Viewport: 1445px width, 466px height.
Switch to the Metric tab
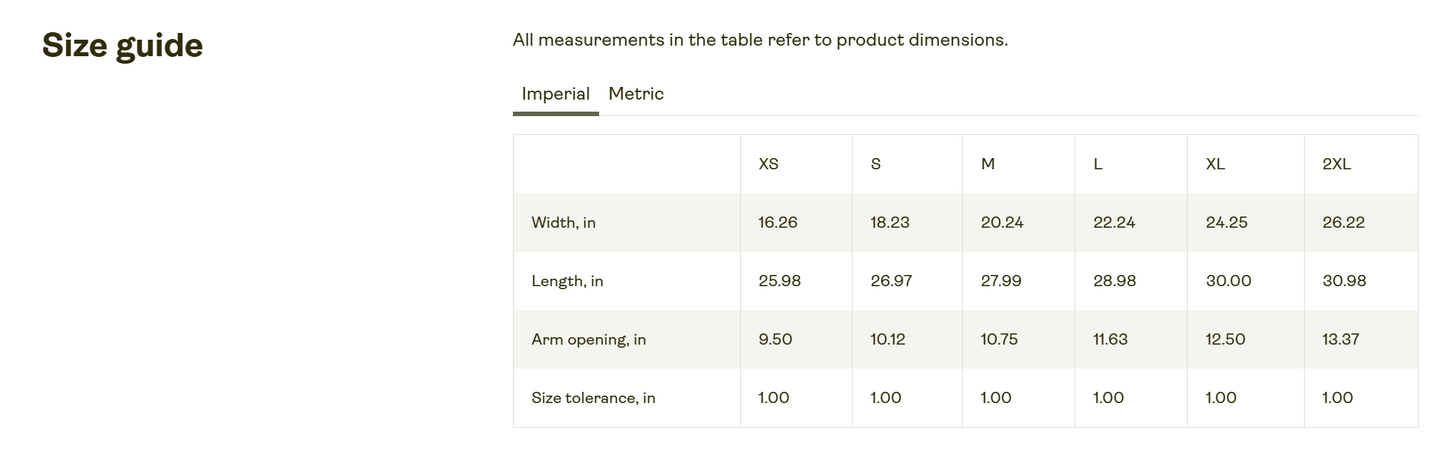point(636,94)
